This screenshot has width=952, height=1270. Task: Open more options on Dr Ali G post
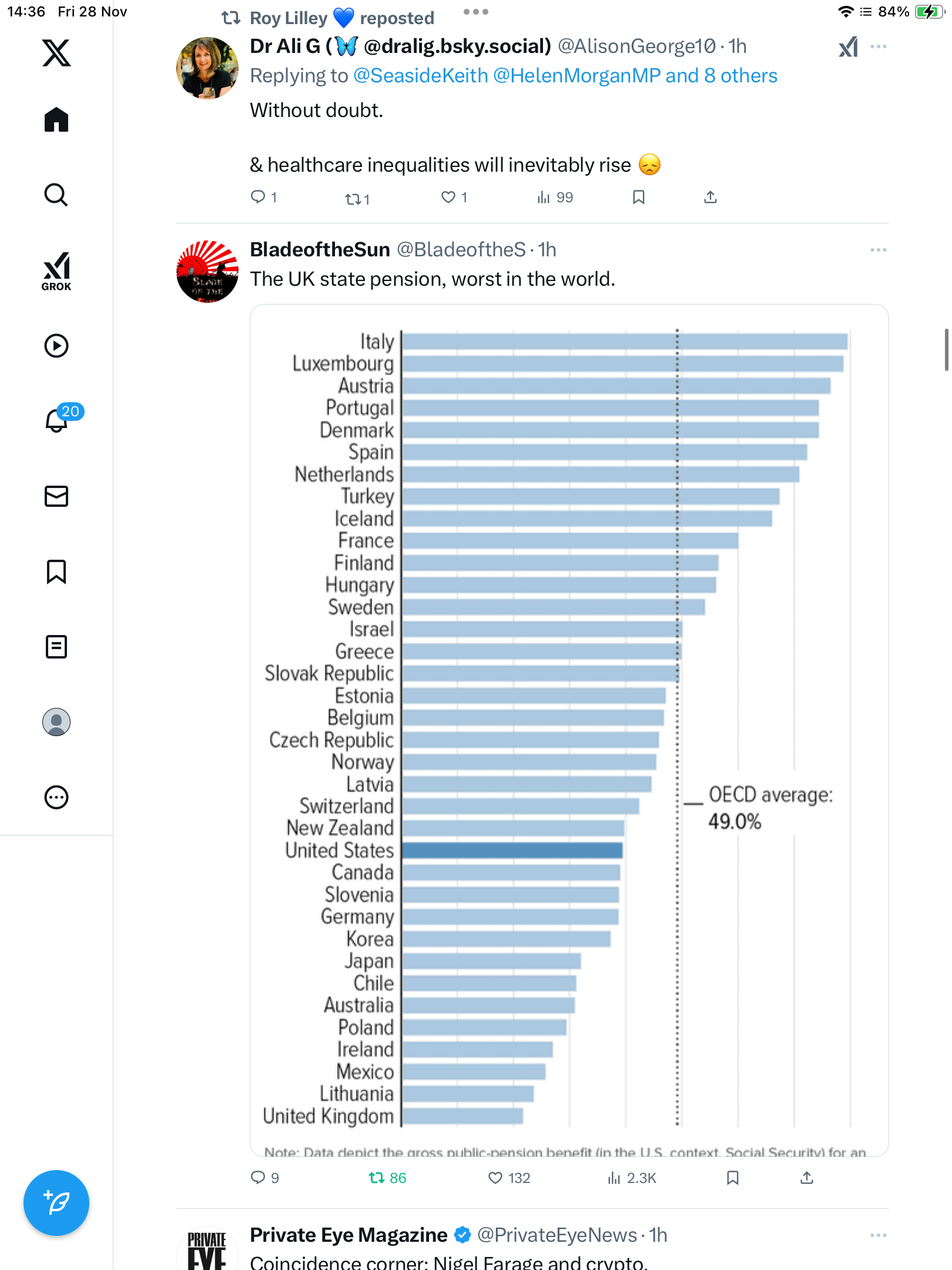coord(878,46)
